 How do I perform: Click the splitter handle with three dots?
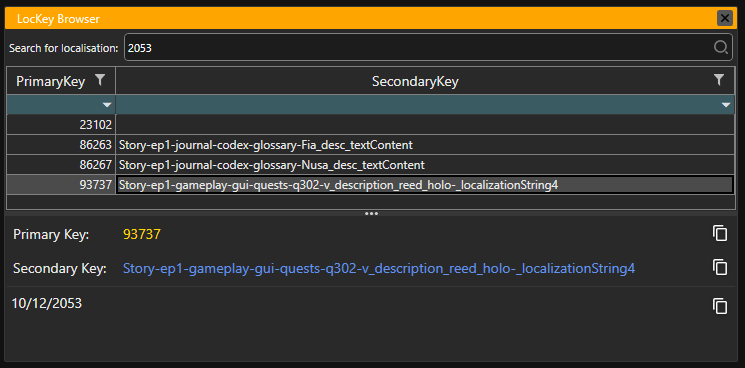[x=371, y=214]
